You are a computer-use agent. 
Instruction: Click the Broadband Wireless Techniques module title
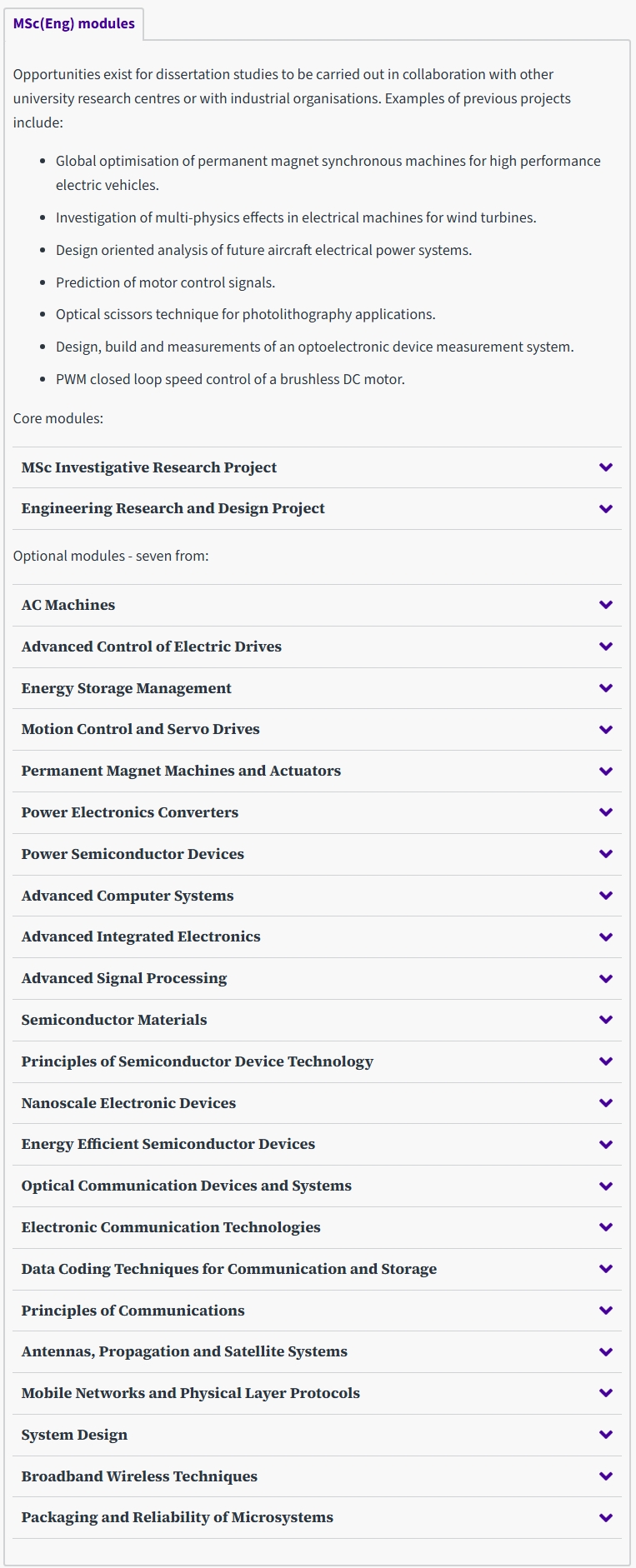coord(139,1476)
